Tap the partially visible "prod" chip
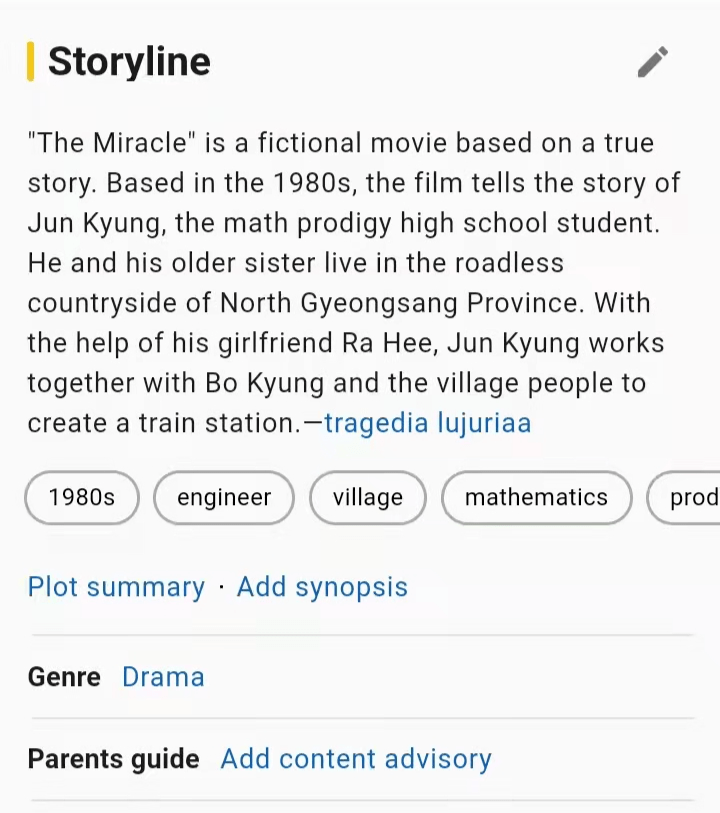 (692, 497)
